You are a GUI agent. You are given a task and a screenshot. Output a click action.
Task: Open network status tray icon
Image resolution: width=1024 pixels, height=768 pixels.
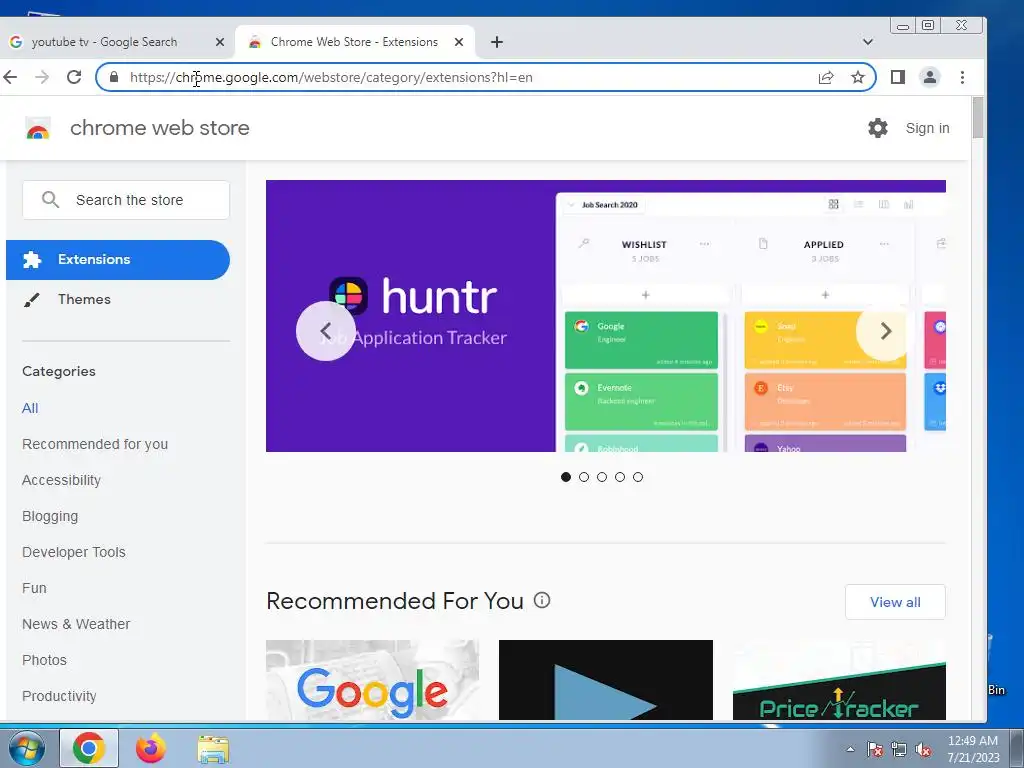tap(899, 750)
